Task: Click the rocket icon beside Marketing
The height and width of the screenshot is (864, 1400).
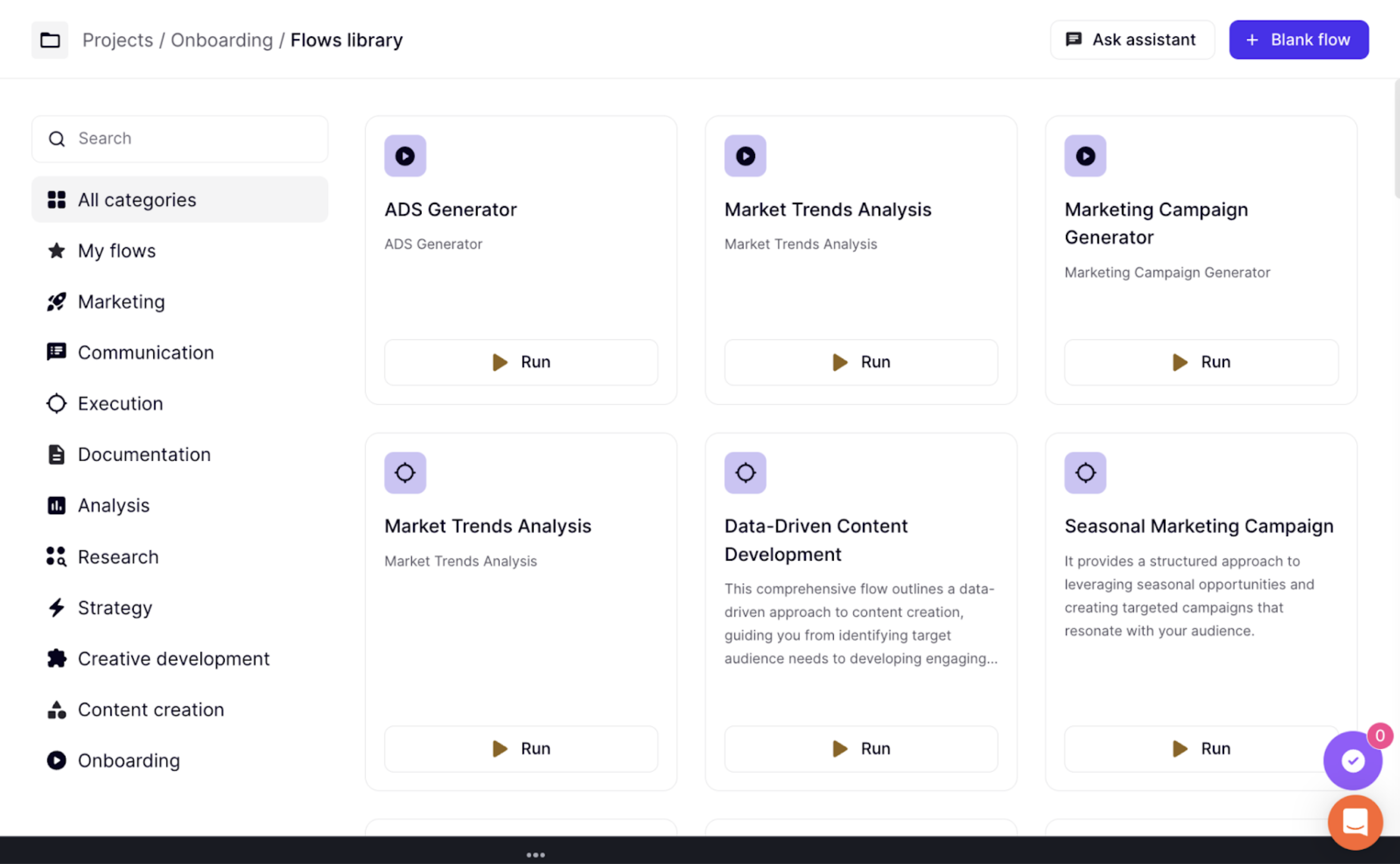Action: 56,302
